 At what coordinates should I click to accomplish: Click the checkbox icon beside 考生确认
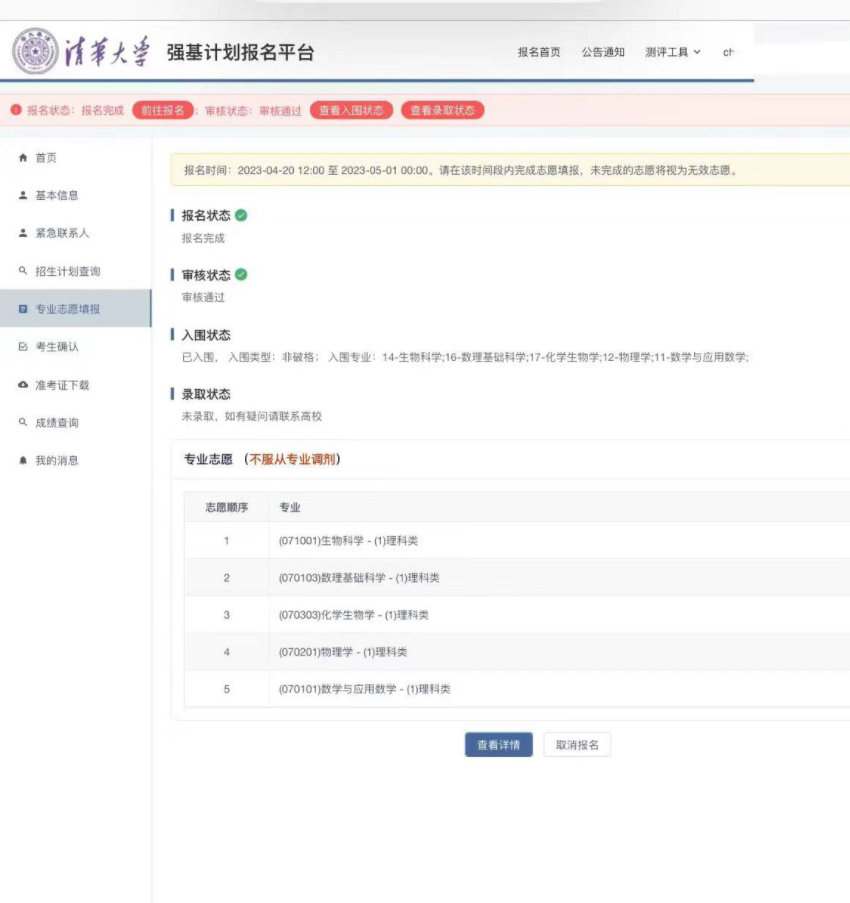[23, 347]
